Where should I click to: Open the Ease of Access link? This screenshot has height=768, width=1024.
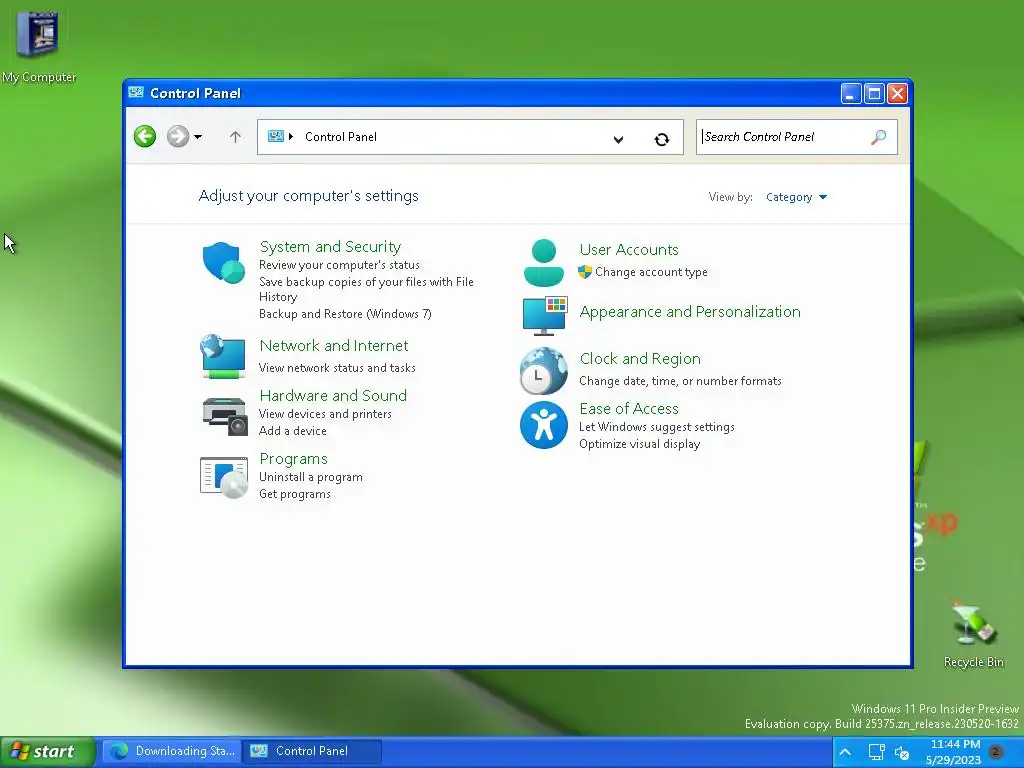coord(629,408)
